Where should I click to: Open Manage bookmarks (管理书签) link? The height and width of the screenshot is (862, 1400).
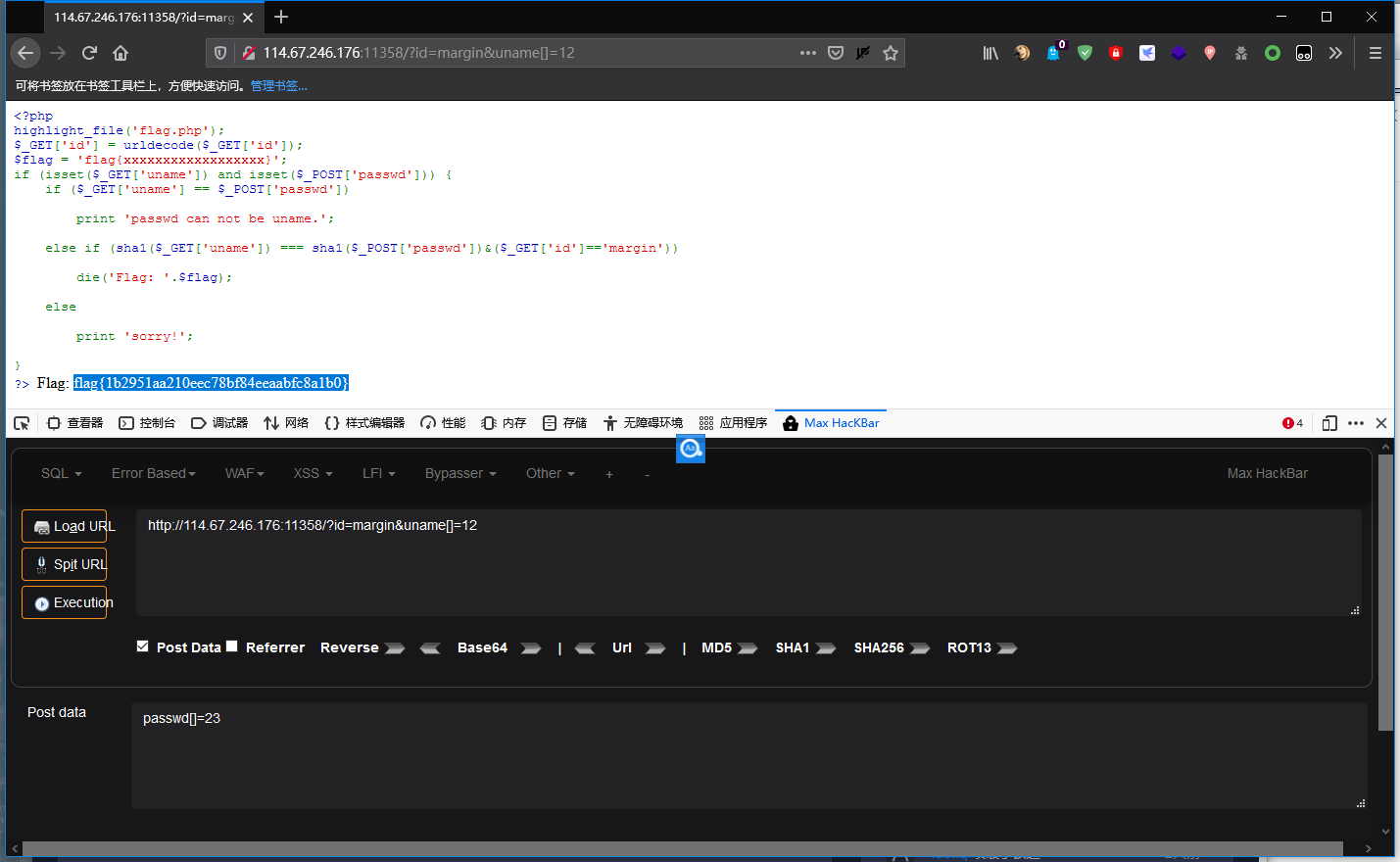278,86
